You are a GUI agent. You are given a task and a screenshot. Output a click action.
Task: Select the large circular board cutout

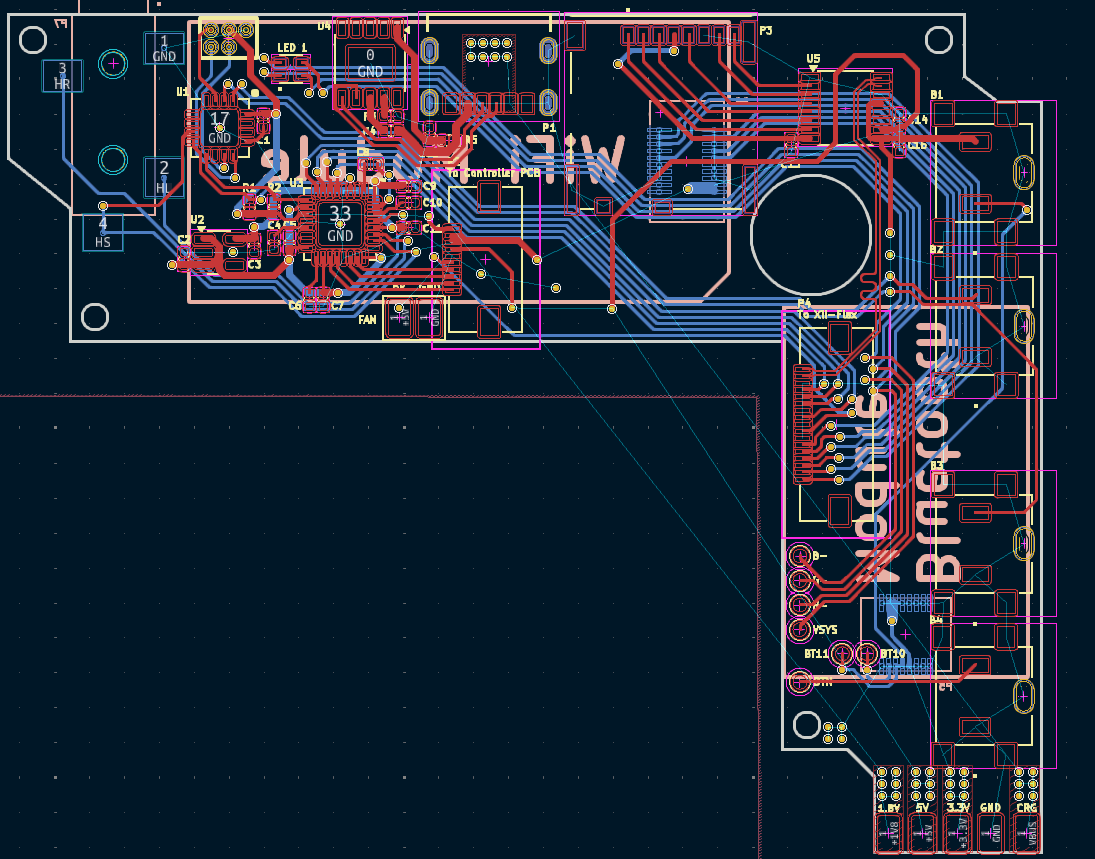tap(811, 234)
